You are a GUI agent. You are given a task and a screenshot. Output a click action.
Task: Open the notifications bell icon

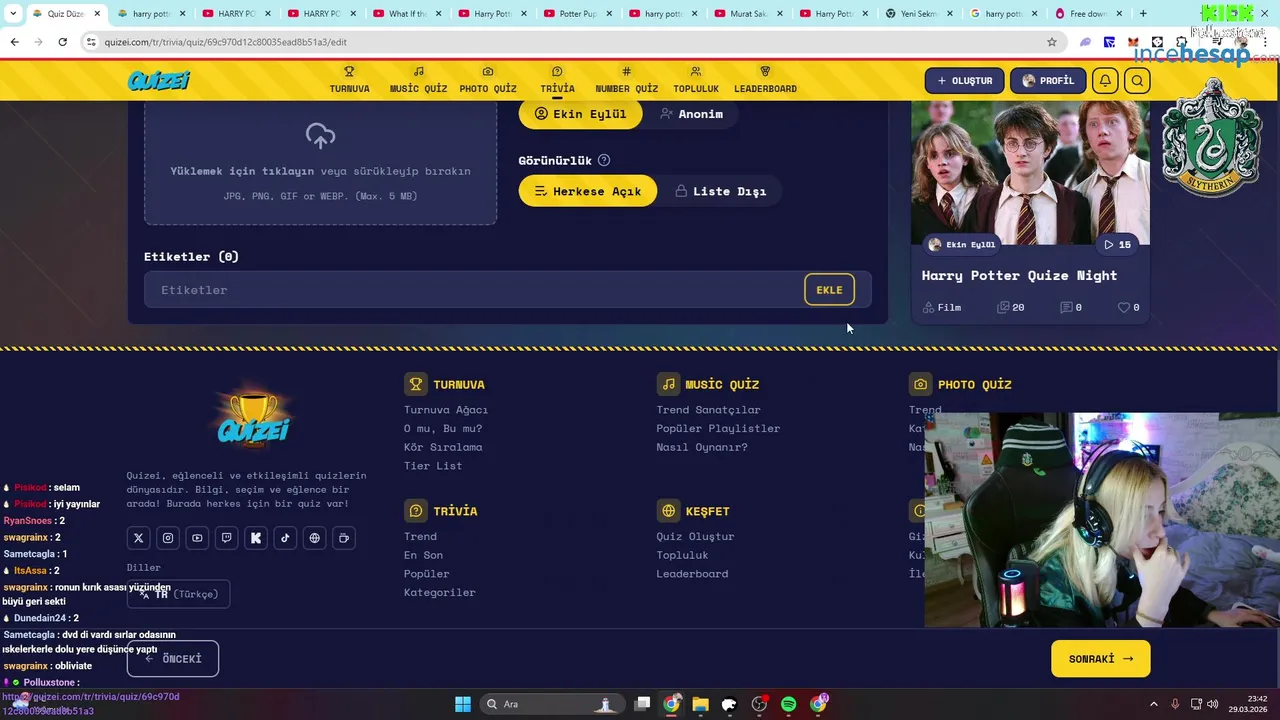click(1105, 81)
